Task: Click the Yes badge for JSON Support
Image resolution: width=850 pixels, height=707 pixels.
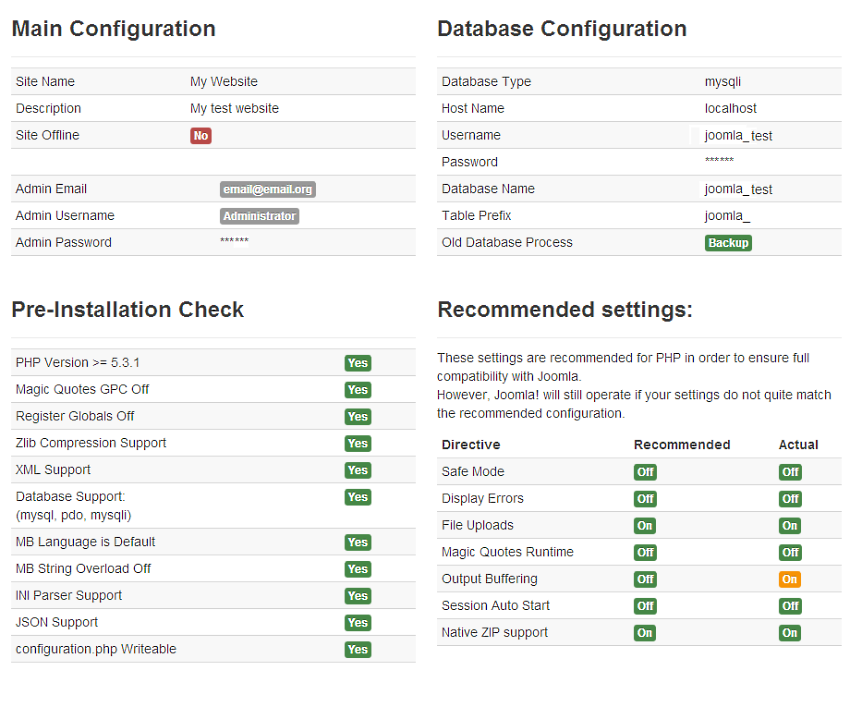Action: 357,623
